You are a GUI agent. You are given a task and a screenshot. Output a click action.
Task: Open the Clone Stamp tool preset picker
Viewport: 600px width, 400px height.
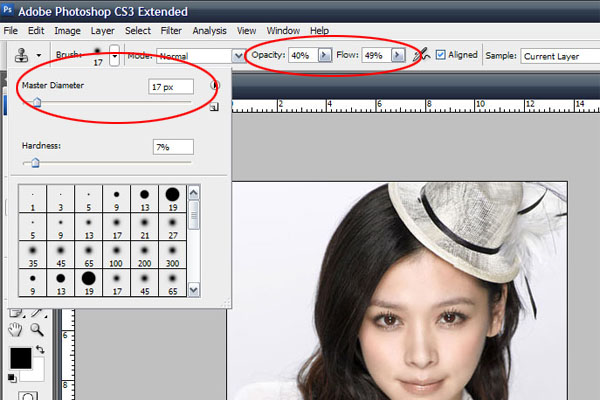tap(22, 56)
